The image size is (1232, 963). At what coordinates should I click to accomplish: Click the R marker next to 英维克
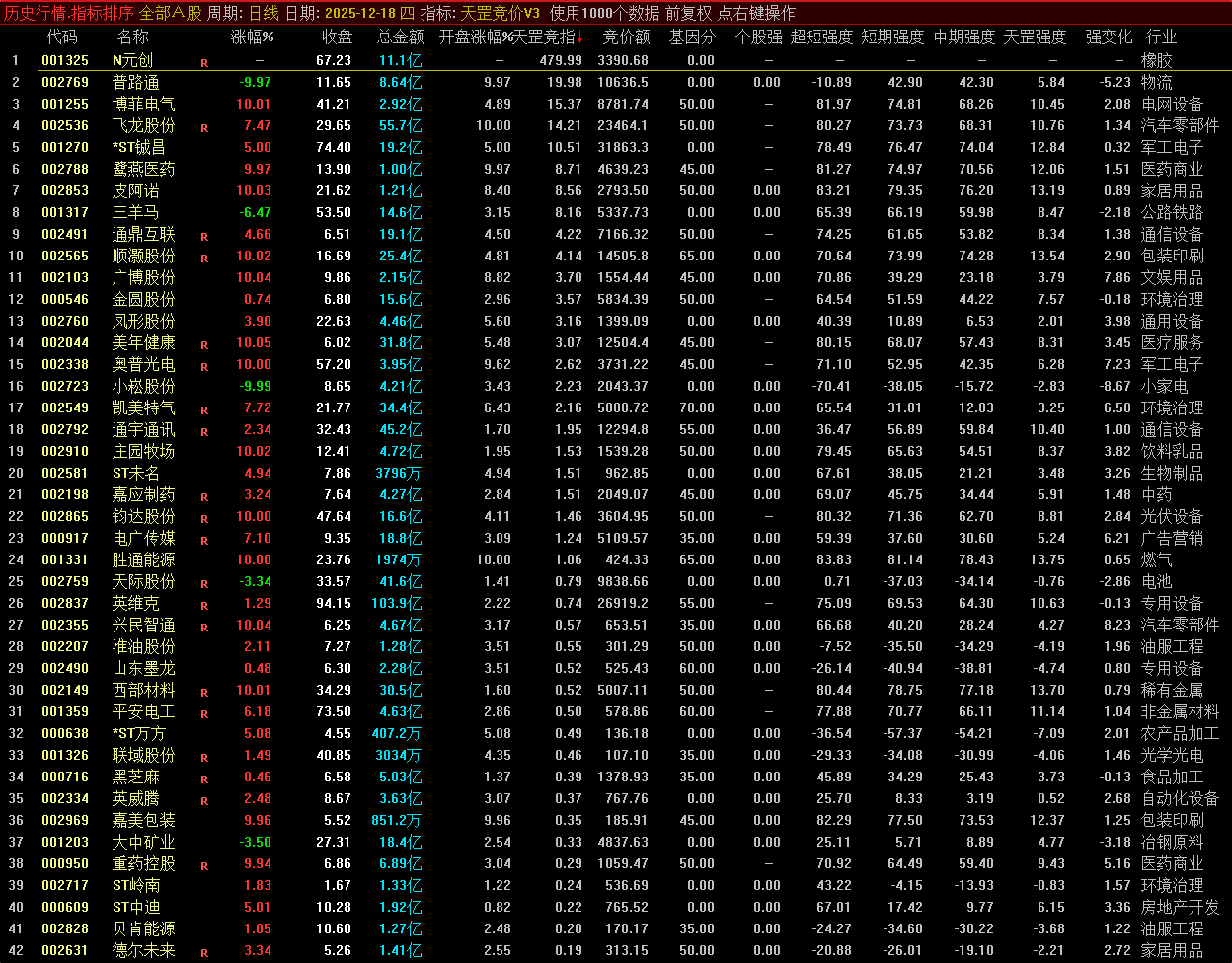pyautogui.click(x=204, y=605)
